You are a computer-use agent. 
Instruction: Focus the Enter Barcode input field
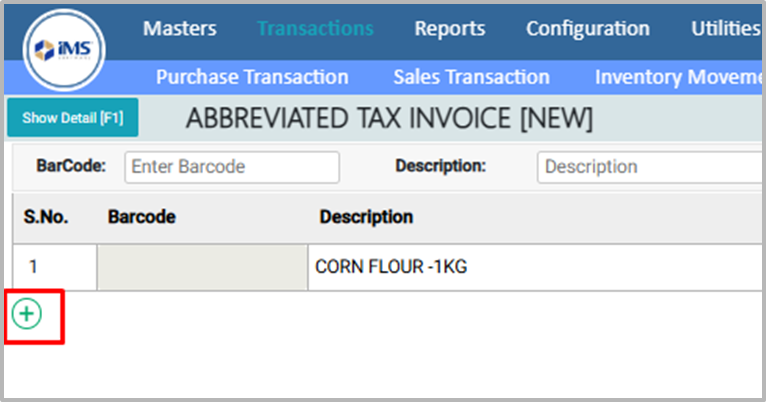232,167
